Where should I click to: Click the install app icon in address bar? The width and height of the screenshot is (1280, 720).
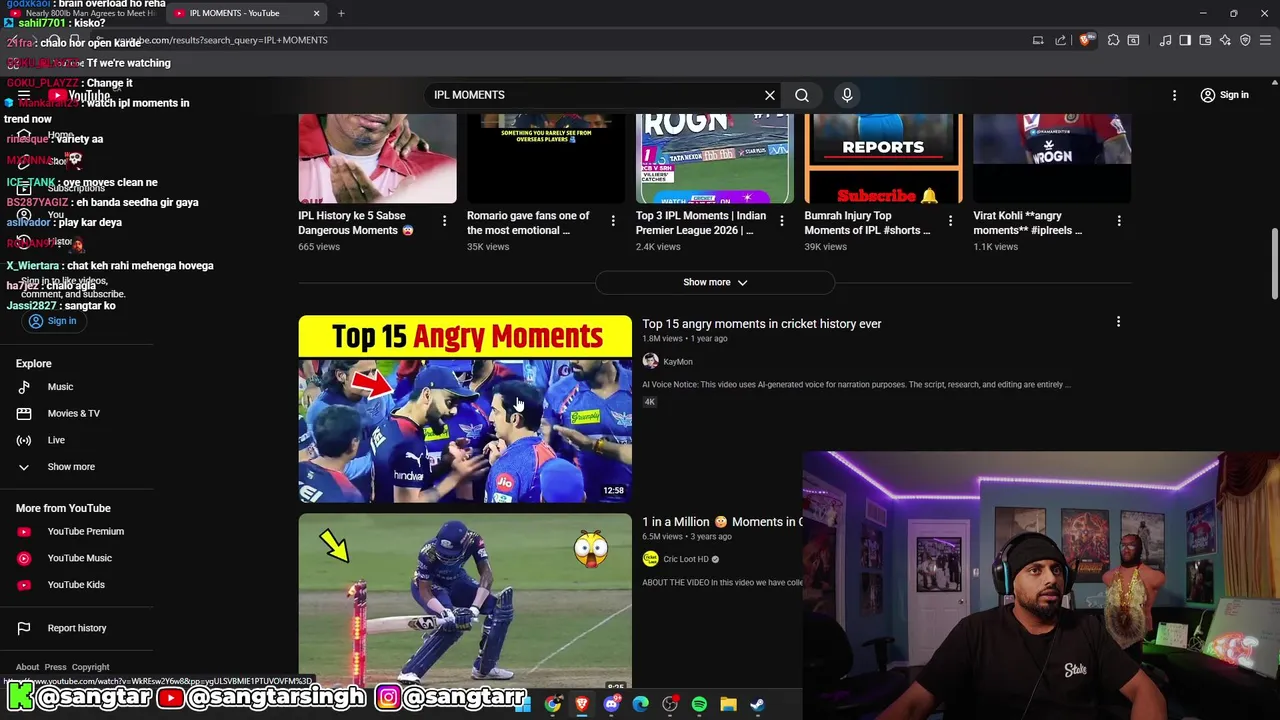[1038, 40]
